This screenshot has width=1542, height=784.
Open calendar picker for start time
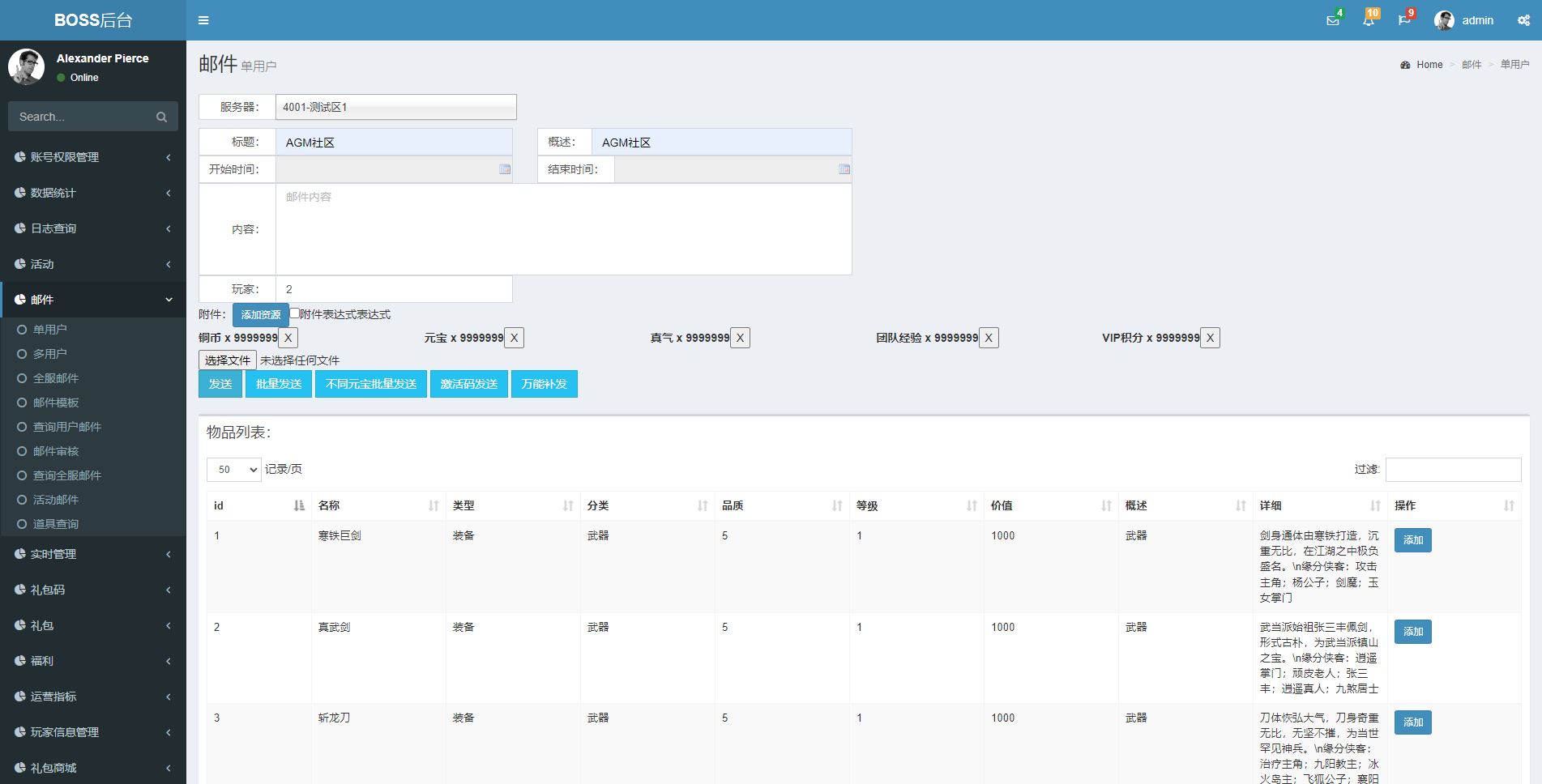tap(505, 169)
